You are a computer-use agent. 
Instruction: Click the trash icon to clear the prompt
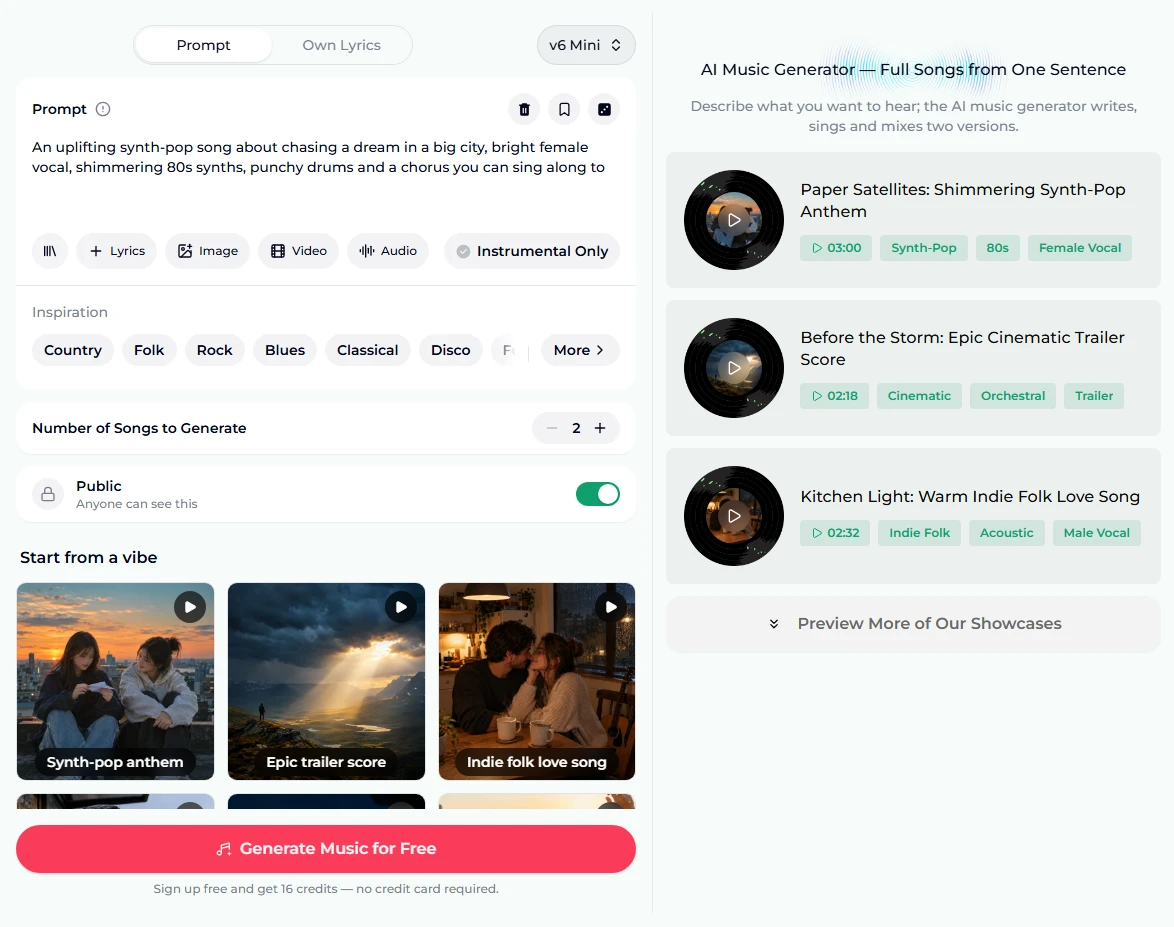pos(524,109)
